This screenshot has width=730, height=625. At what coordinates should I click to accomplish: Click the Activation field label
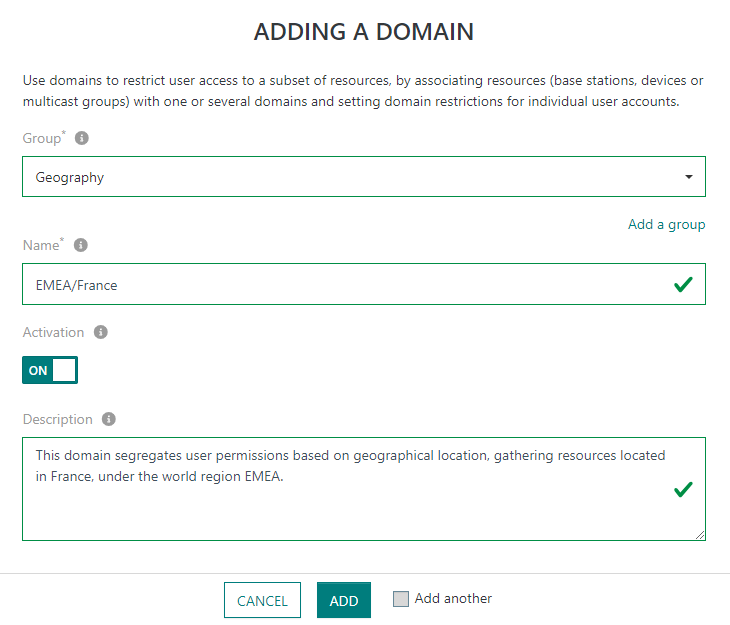(54, 332)
